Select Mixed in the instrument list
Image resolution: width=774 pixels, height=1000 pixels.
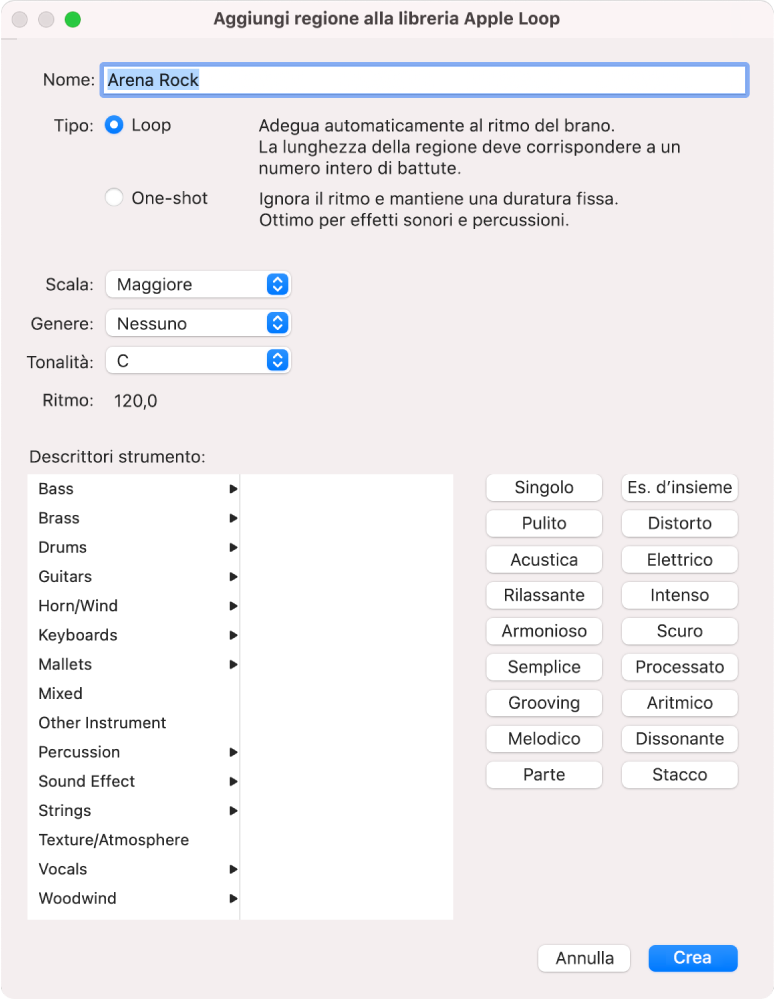click(x=61, y=694)
